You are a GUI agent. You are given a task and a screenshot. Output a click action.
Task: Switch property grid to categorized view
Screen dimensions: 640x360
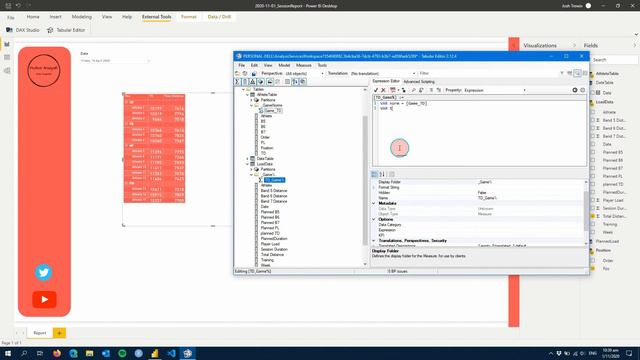click(374, 174)
